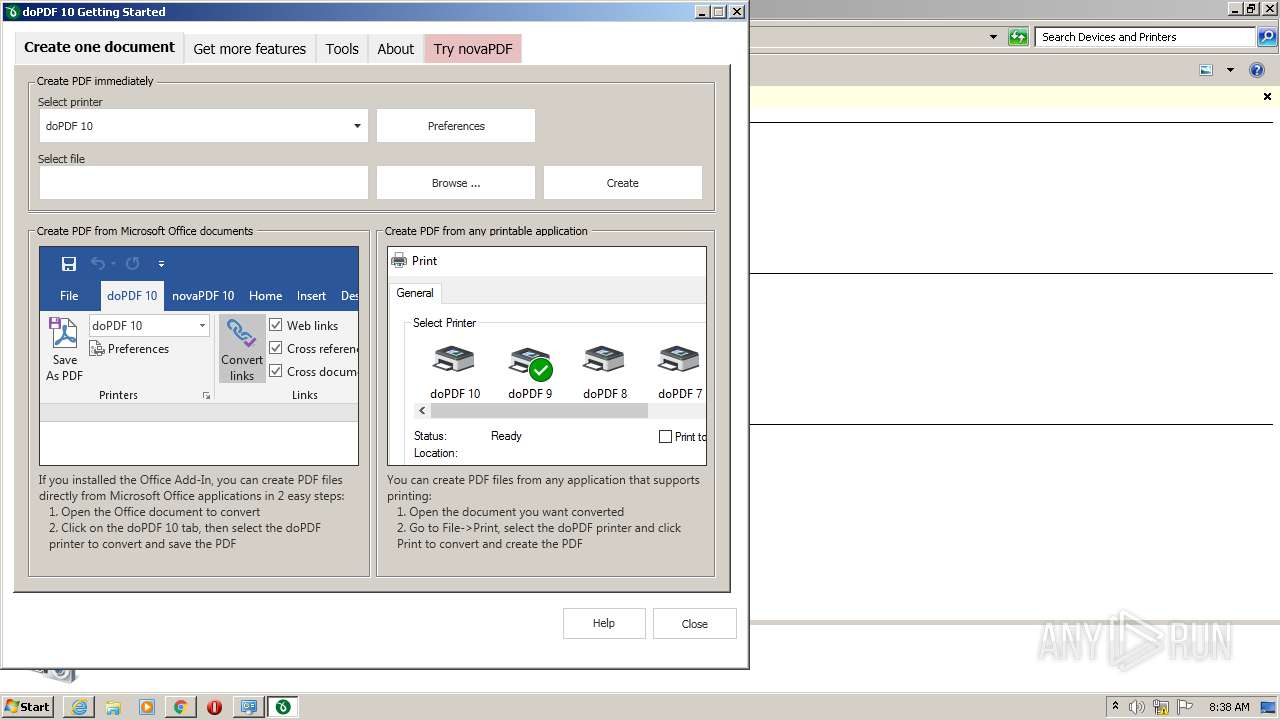Screen dimensions: 1280x720
Task: Click the General tab in Print preview
Action: [x=415, y=293]
